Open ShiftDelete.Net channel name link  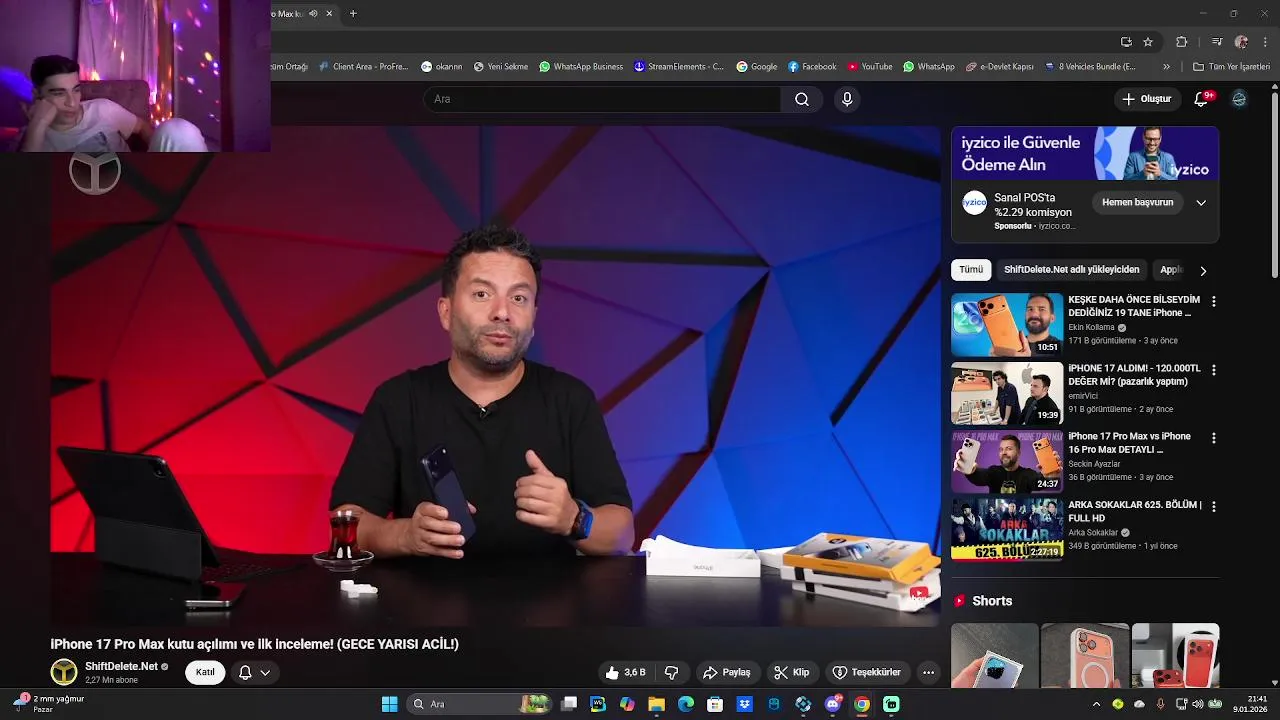(121, 666)
